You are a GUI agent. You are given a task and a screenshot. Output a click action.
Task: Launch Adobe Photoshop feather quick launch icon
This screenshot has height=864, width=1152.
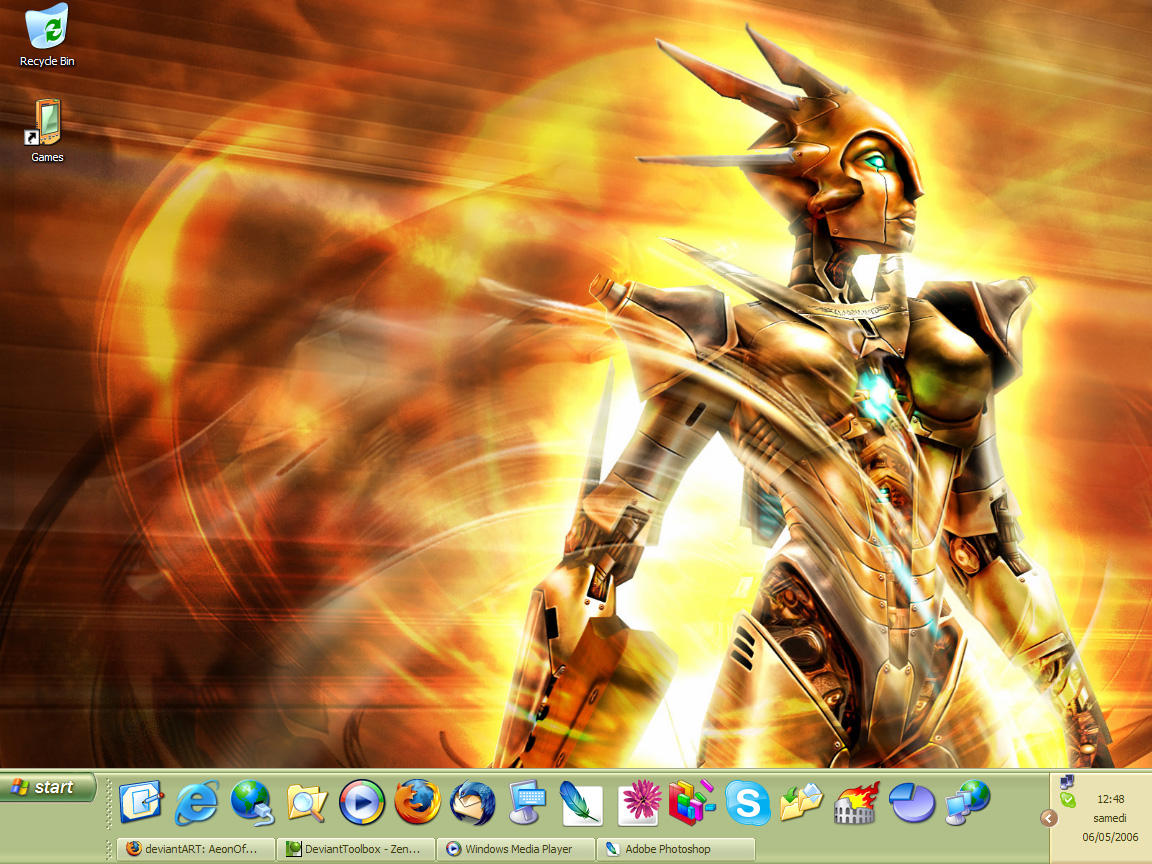click(581, 802)
